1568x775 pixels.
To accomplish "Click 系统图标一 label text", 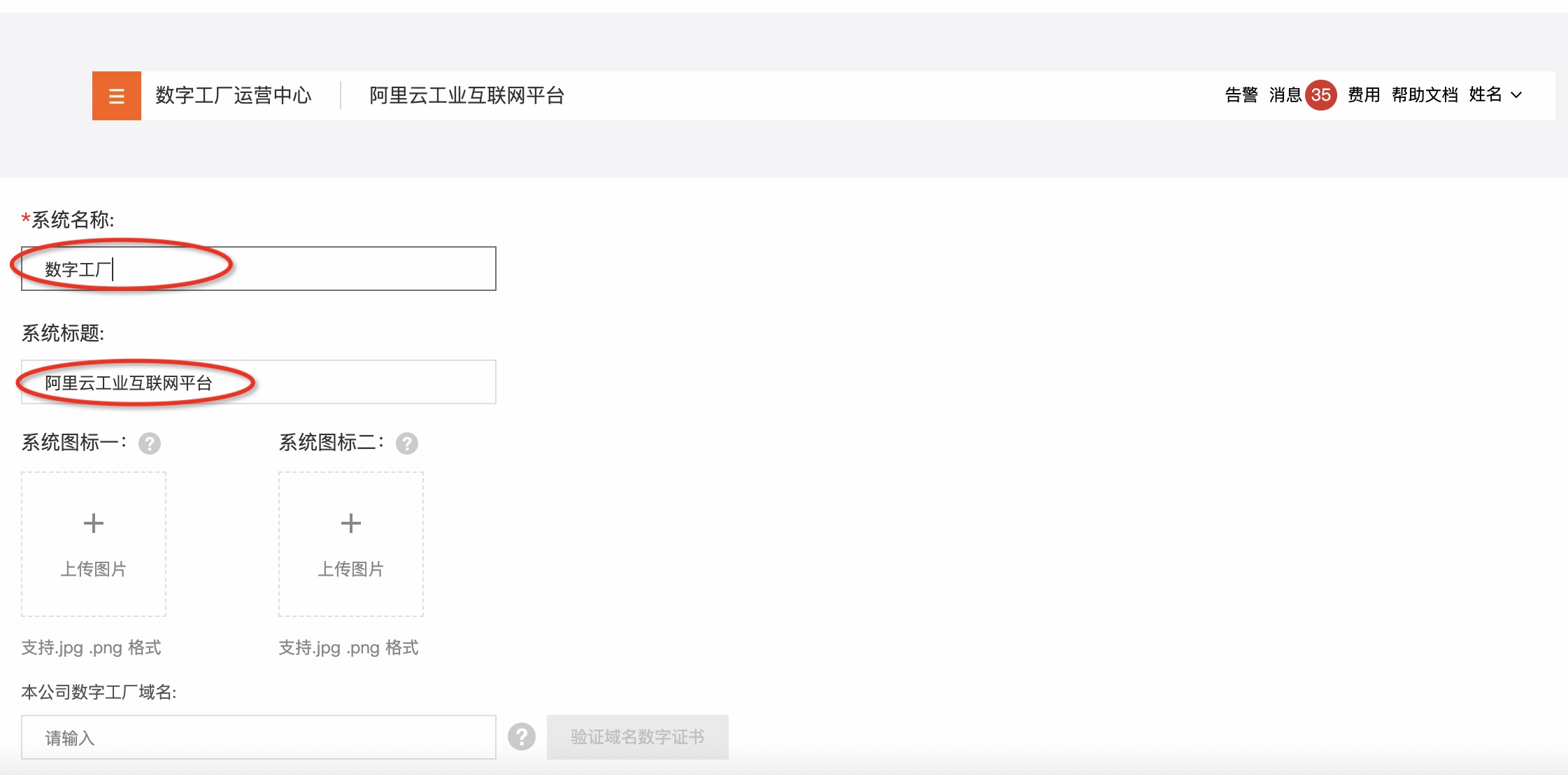I will (74, 442).
